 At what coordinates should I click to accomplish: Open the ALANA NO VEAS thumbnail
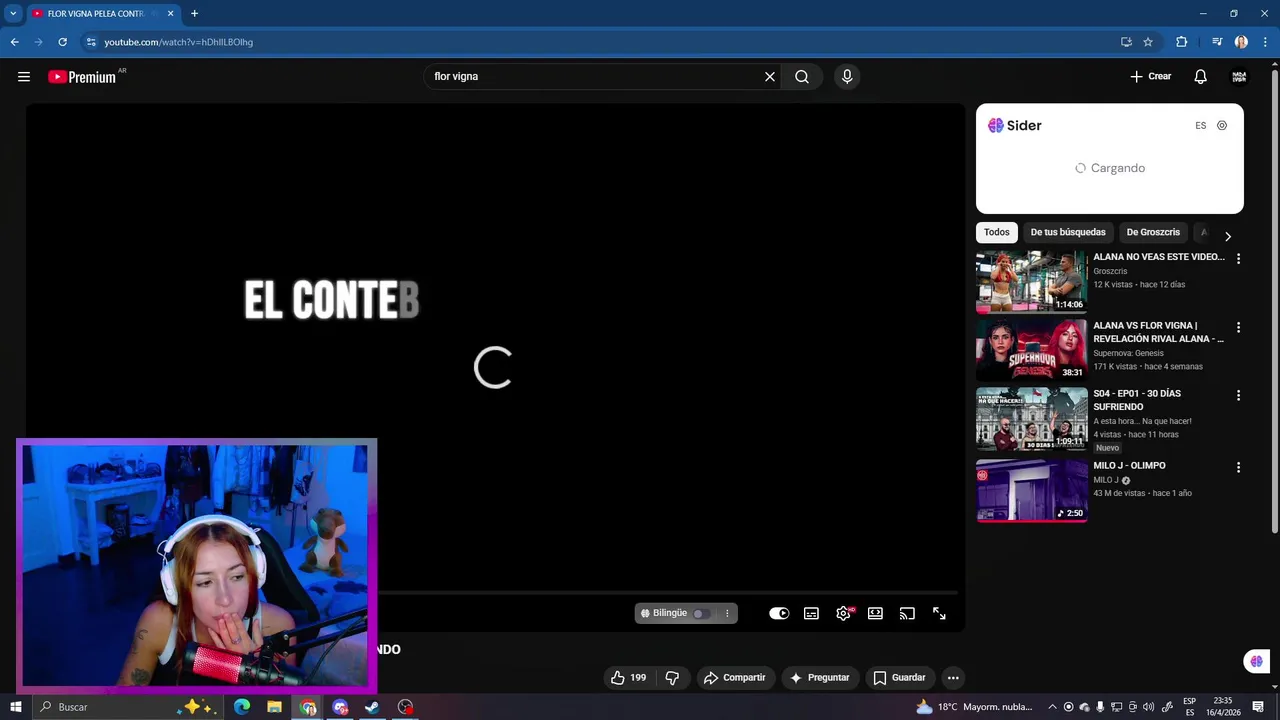(x=1031, y=281)
